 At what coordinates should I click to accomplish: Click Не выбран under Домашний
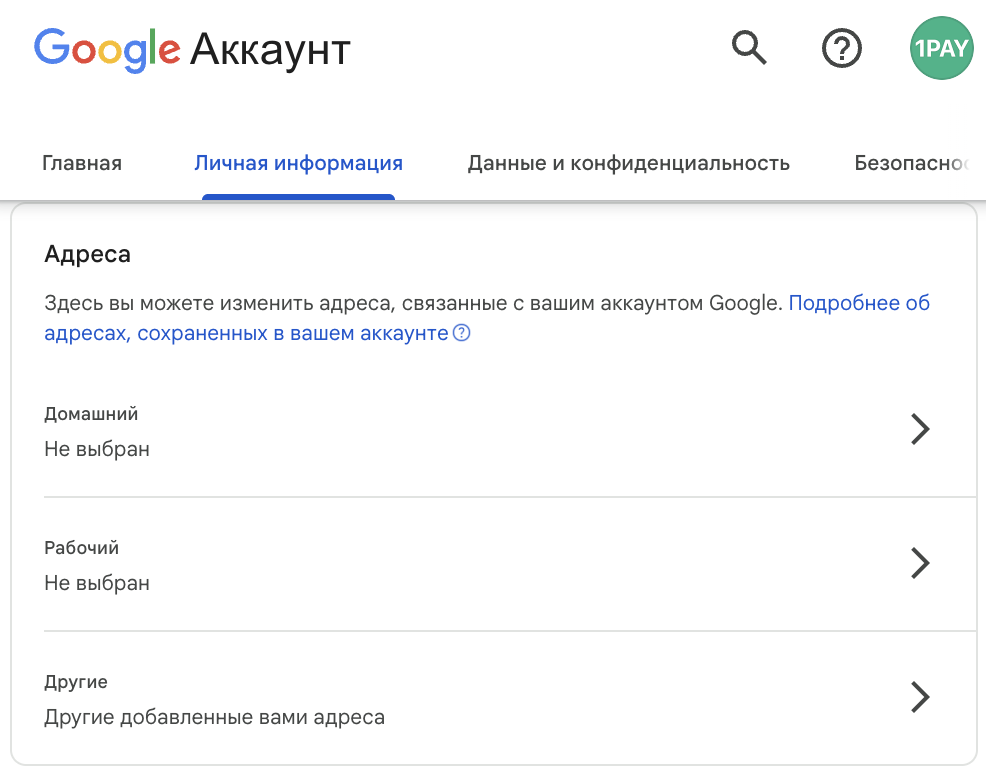(x=97, y=449)
